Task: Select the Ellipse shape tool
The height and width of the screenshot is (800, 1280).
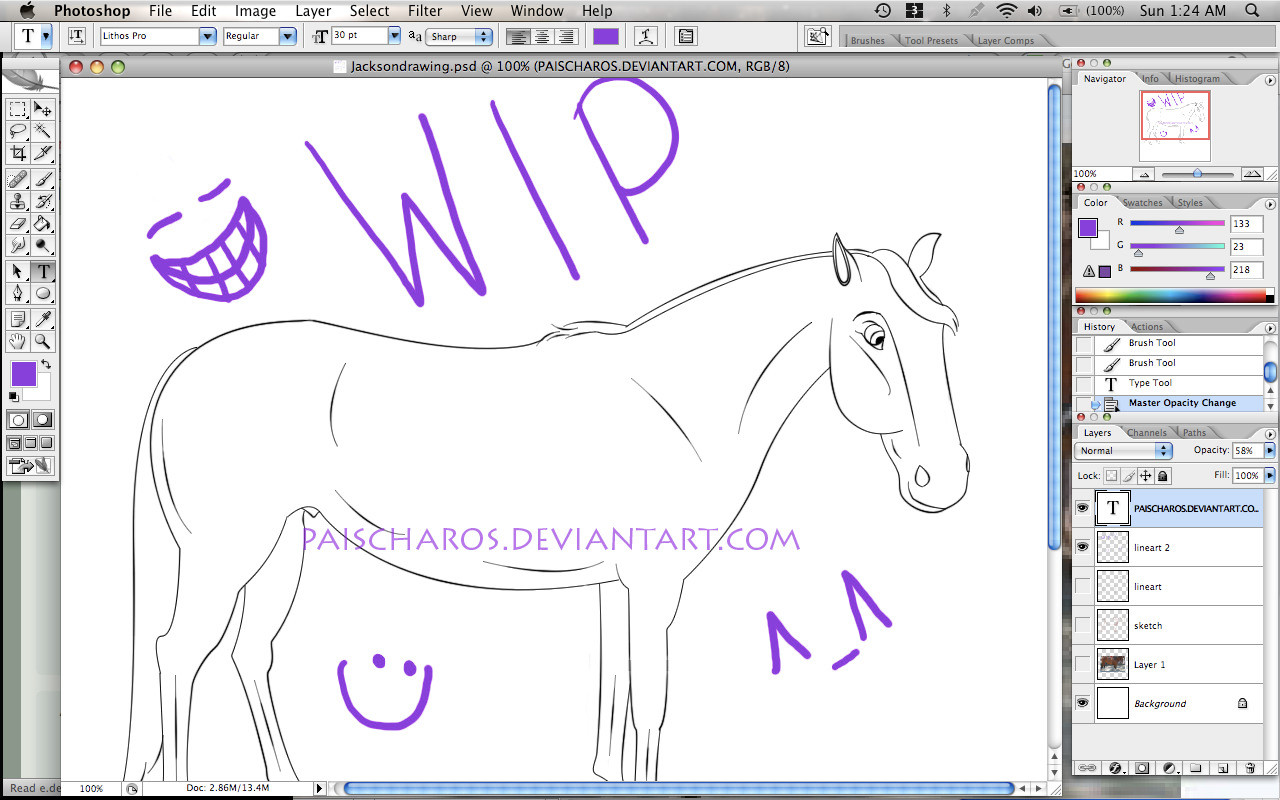Action: (x=43, y=294)
